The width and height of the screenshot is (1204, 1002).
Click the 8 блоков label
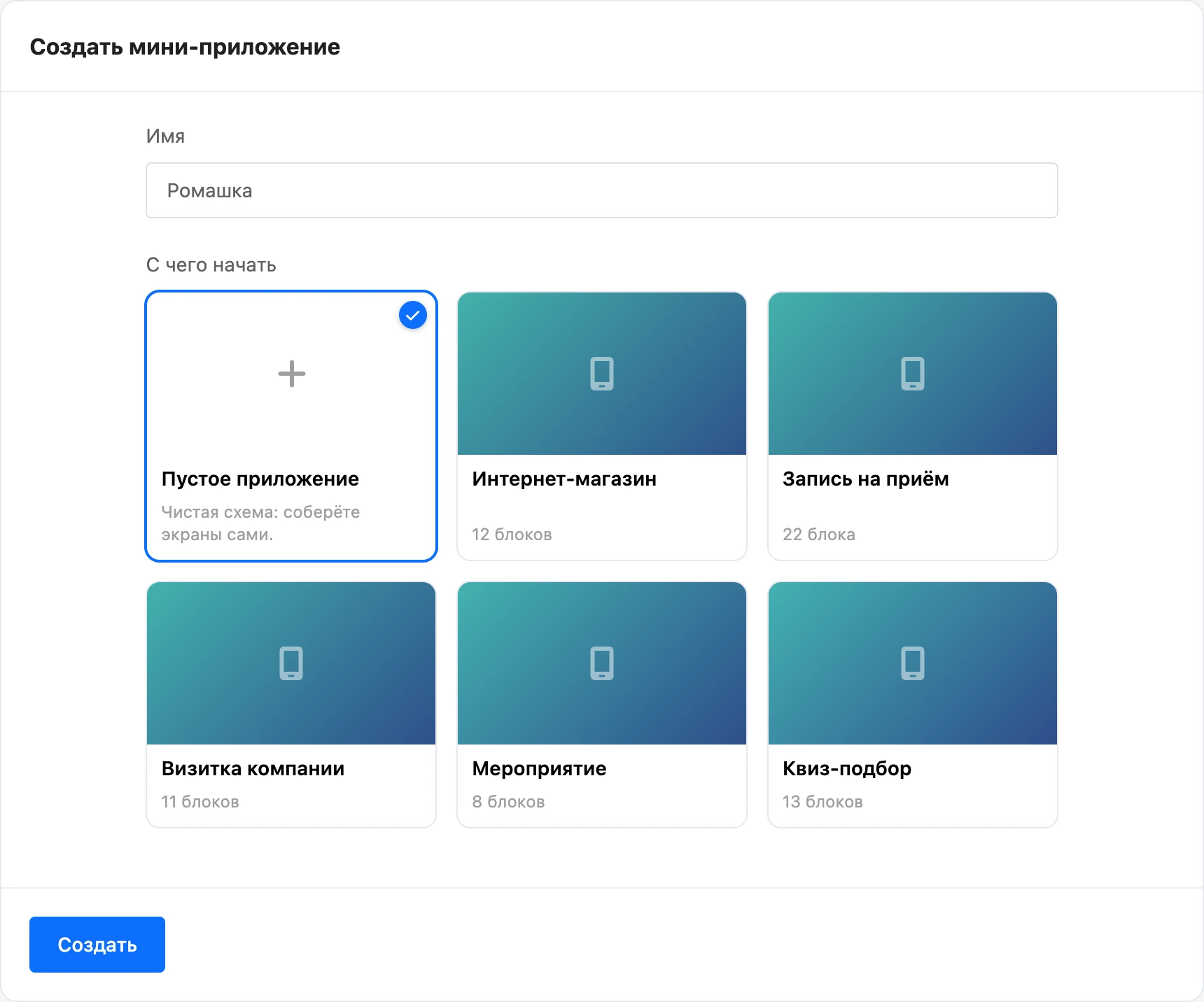508,802
